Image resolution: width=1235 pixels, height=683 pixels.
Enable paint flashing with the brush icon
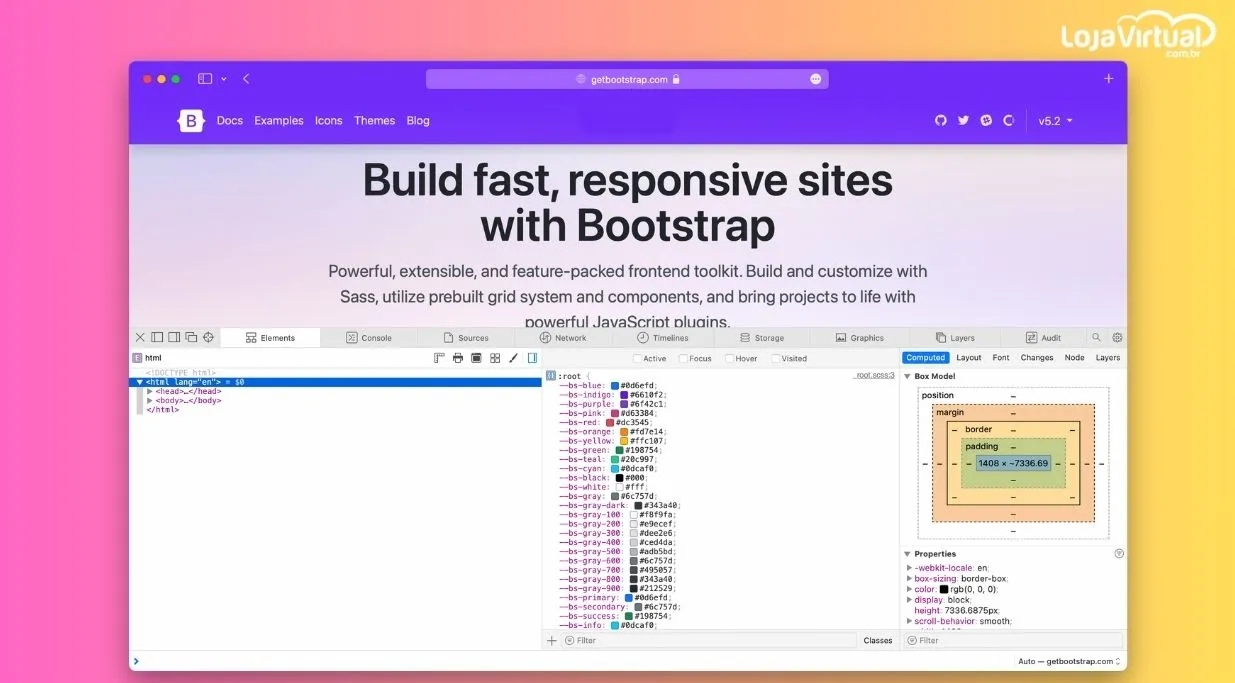tap(514, 358)
